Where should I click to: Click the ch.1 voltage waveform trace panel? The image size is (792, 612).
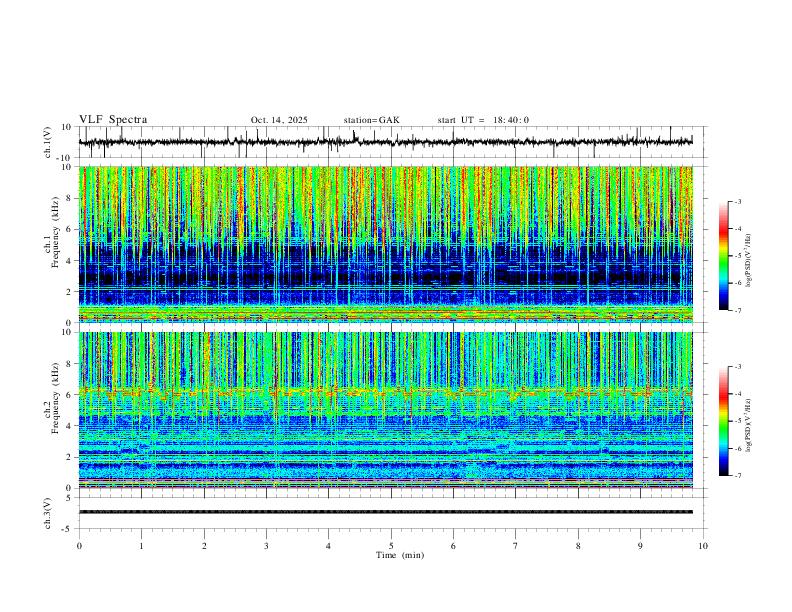pos(392,142)
